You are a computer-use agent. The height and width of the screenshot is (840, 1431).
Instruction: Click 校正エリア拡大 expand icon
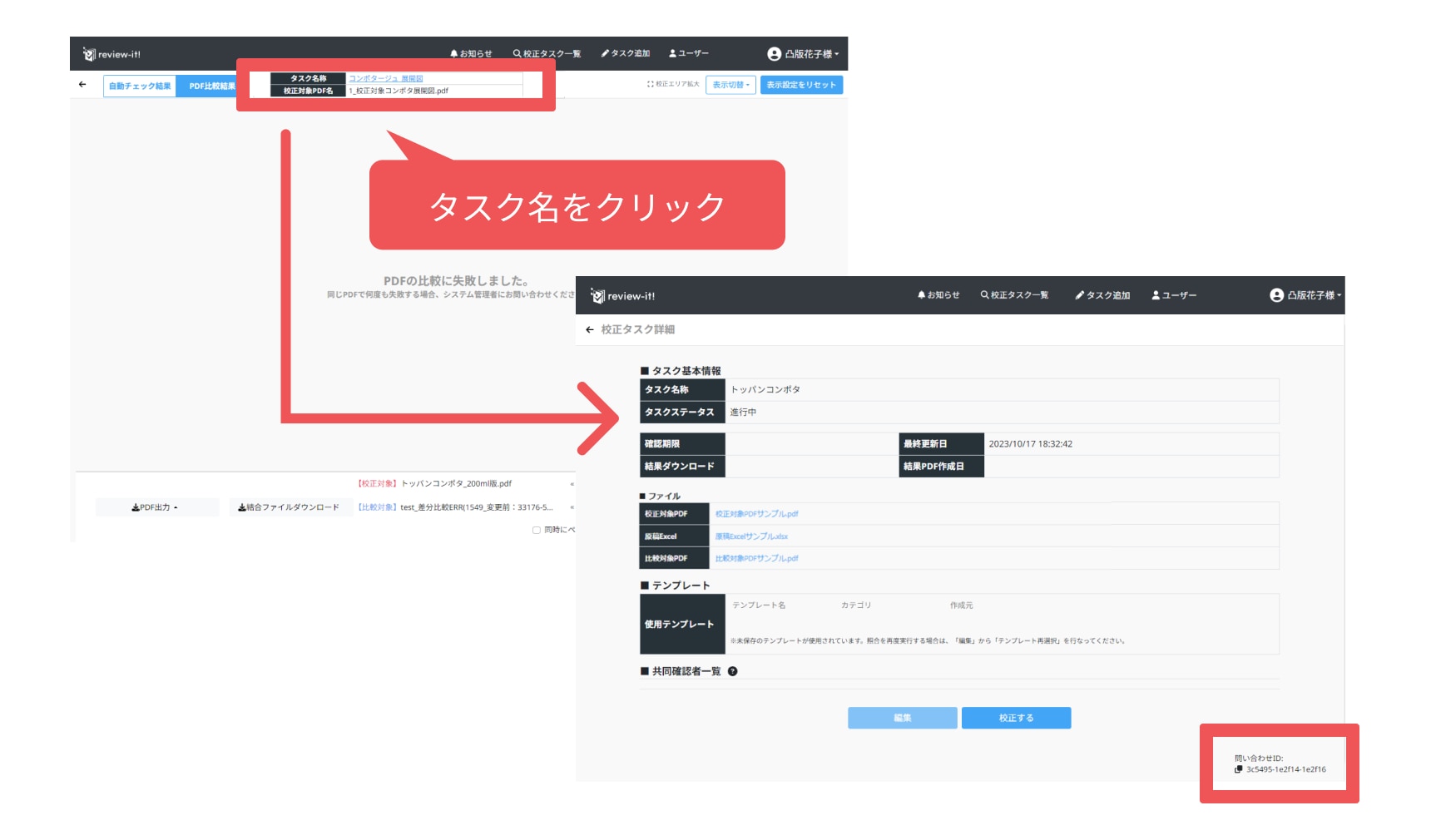click(x=651, y=85)
